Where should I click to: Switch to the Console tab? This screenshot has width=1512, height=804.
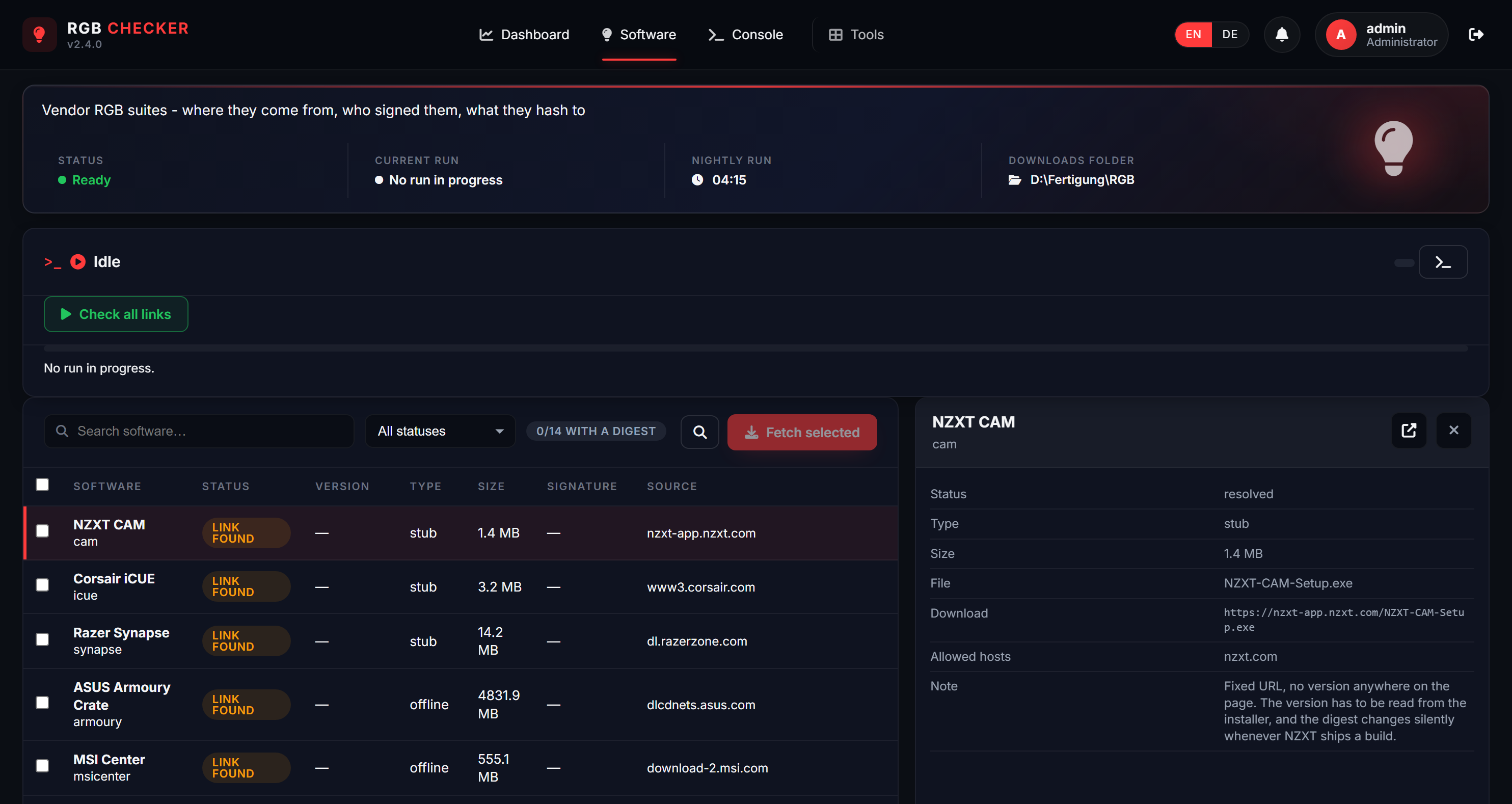click(745, 35)
